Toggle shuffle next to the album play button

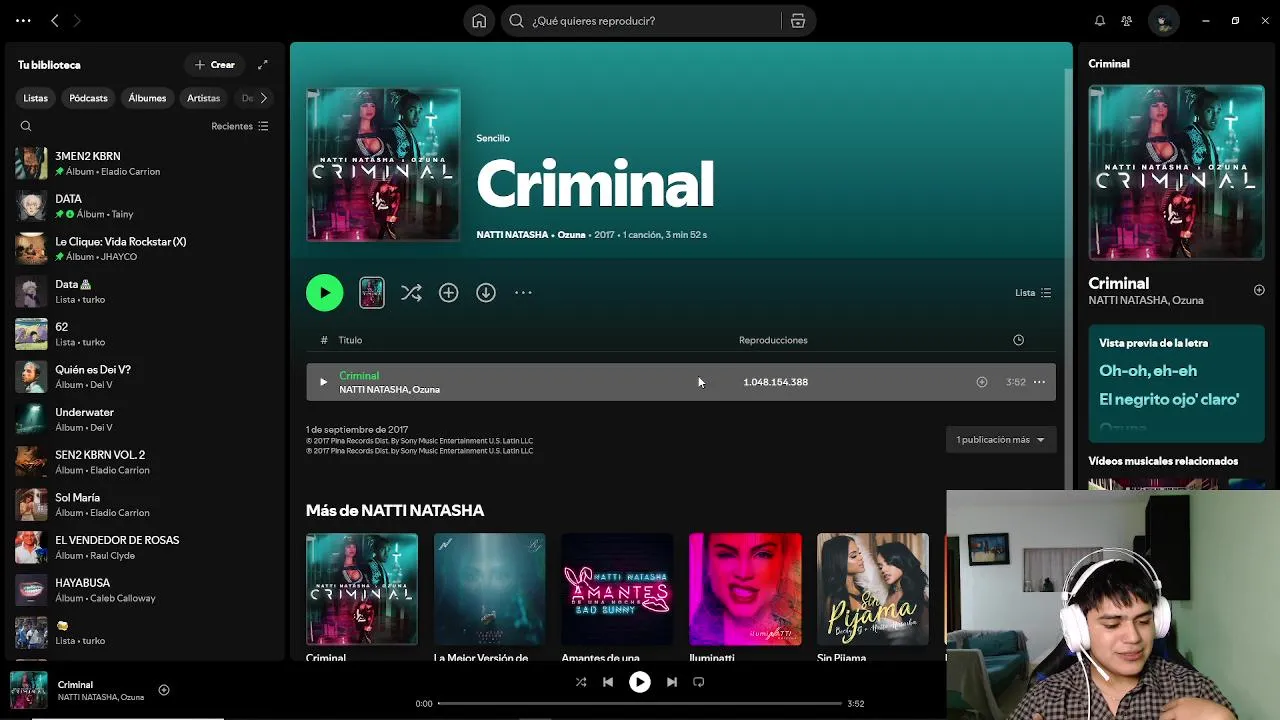(x=411, y=292)
